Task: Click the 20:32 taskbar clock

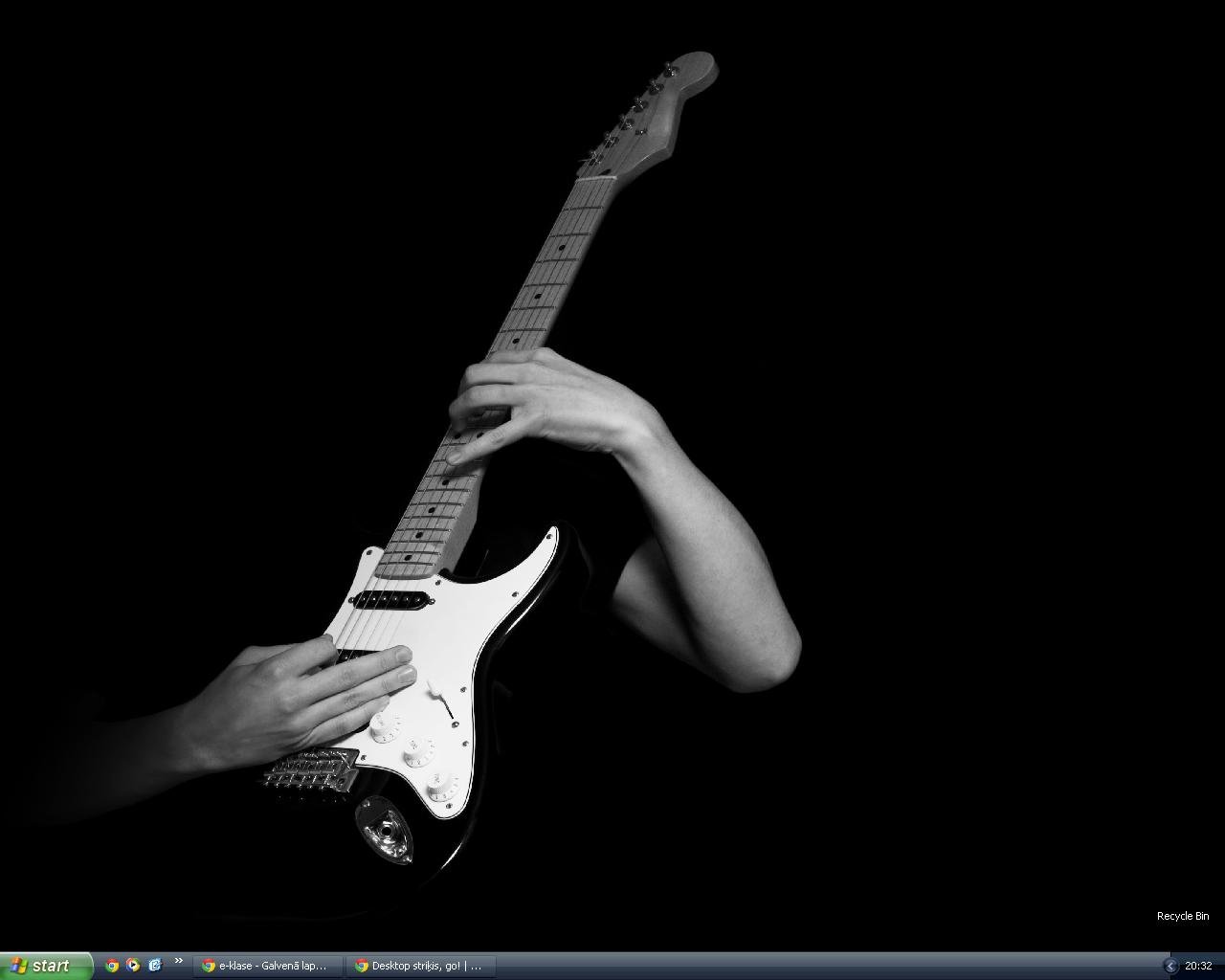Action: (x=1198, y=966)
